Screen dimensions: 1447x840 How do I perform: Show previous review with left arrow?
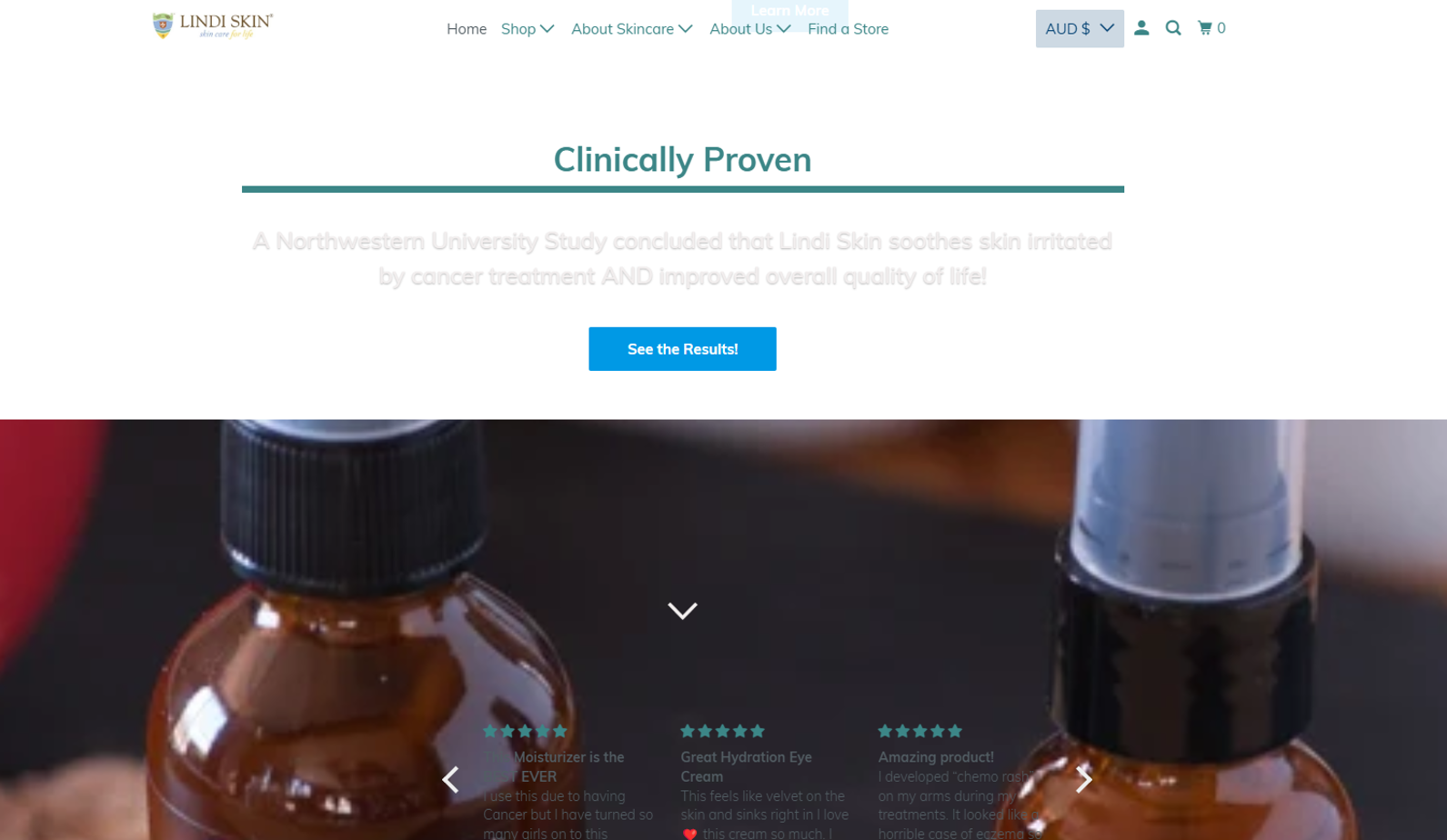tap(450, 779)
